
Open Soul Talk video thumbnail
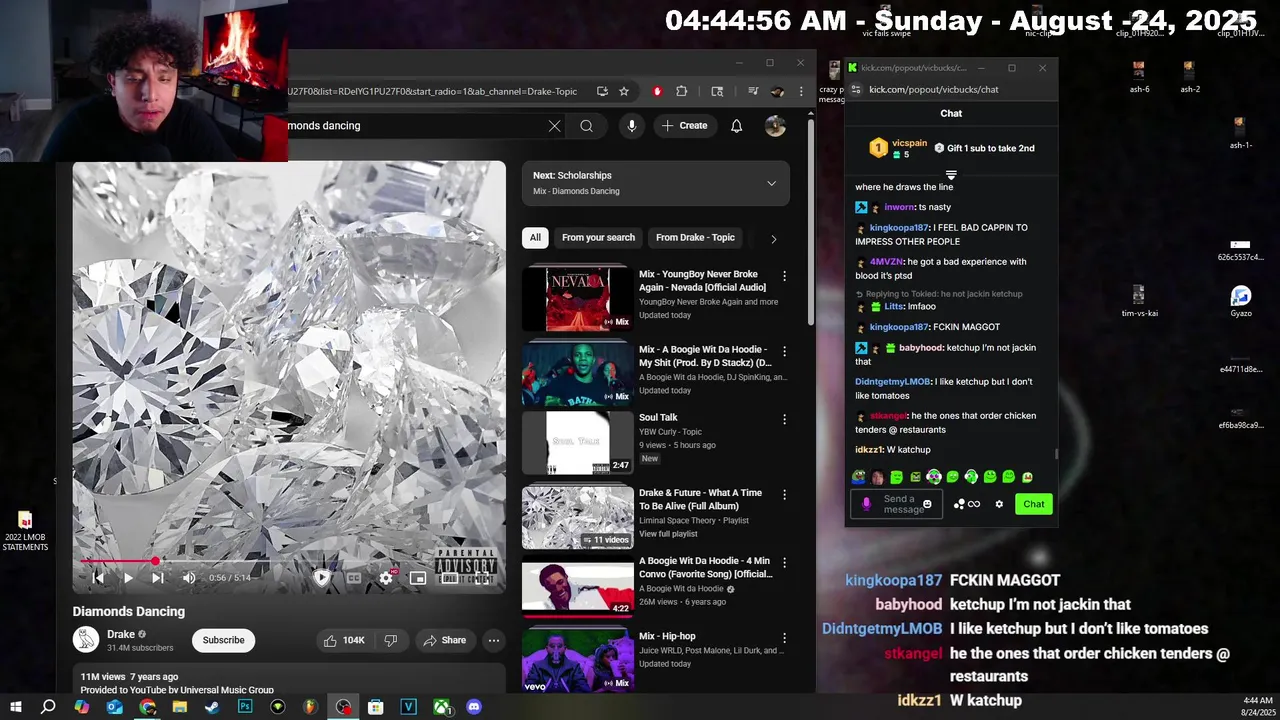click(577, 442)
